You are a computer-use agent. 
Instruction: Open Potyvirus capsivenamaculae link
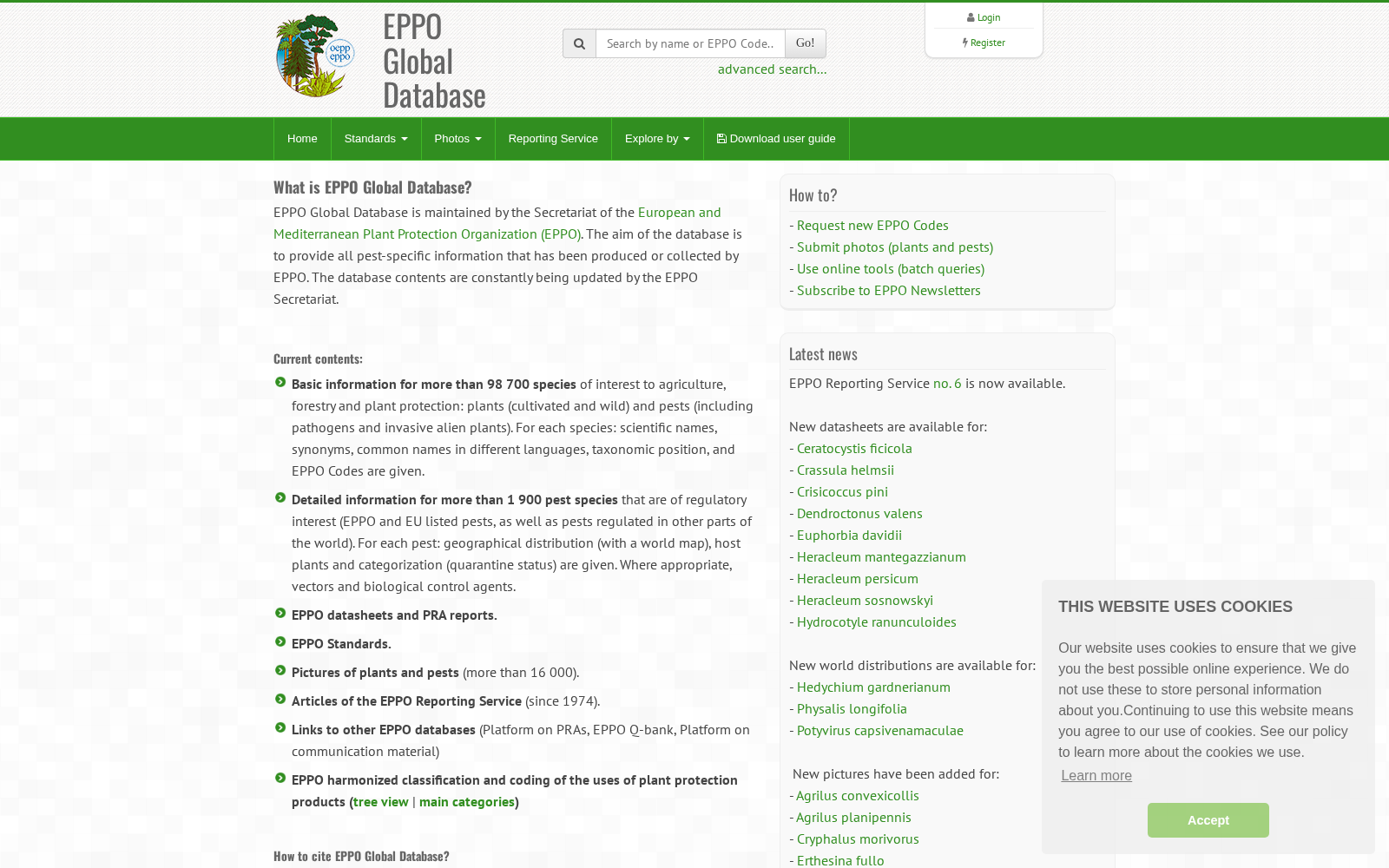pos(880,730)
